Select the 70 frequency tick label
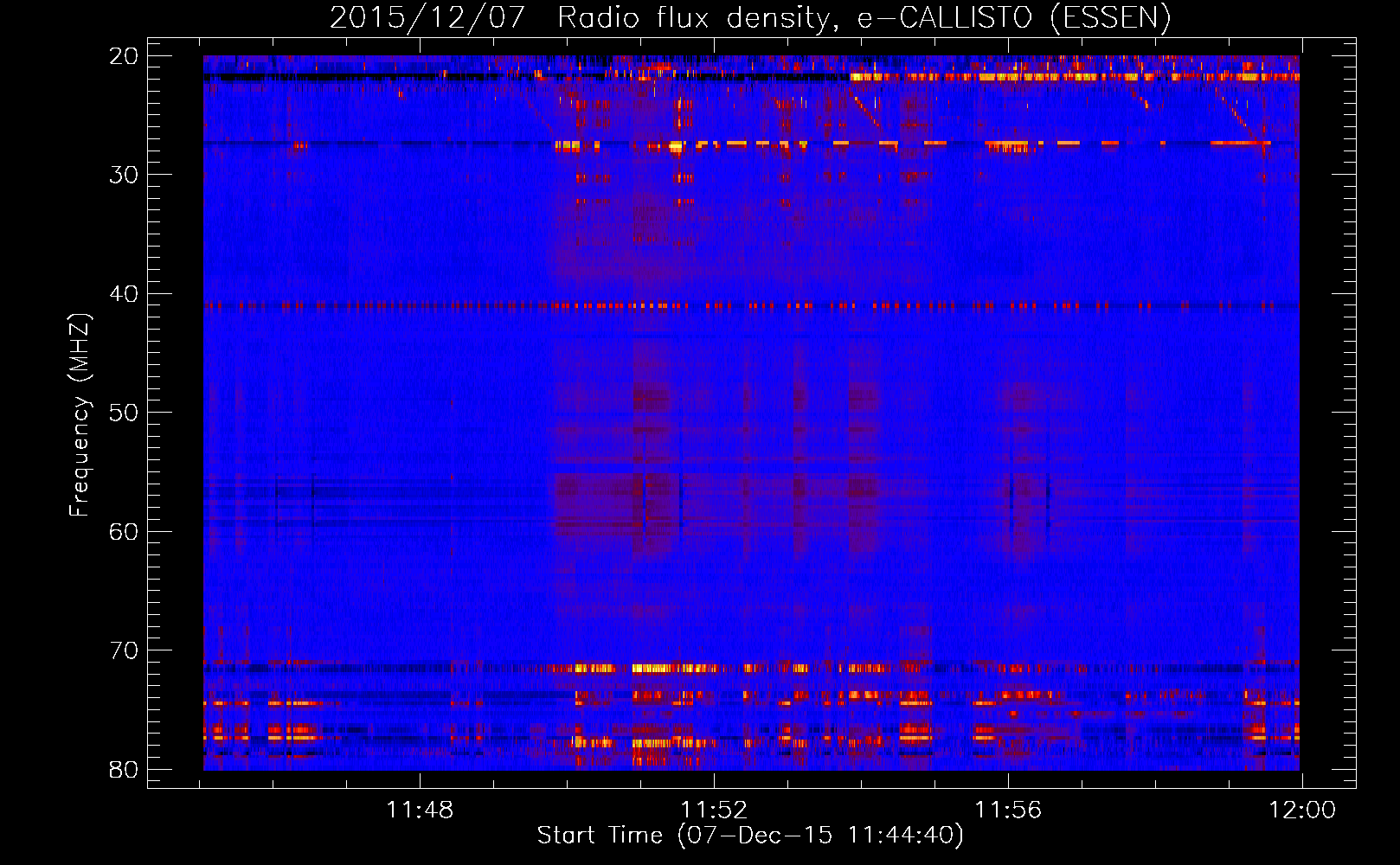Viewport: 1400px width, 865px height. click(125, 650)
